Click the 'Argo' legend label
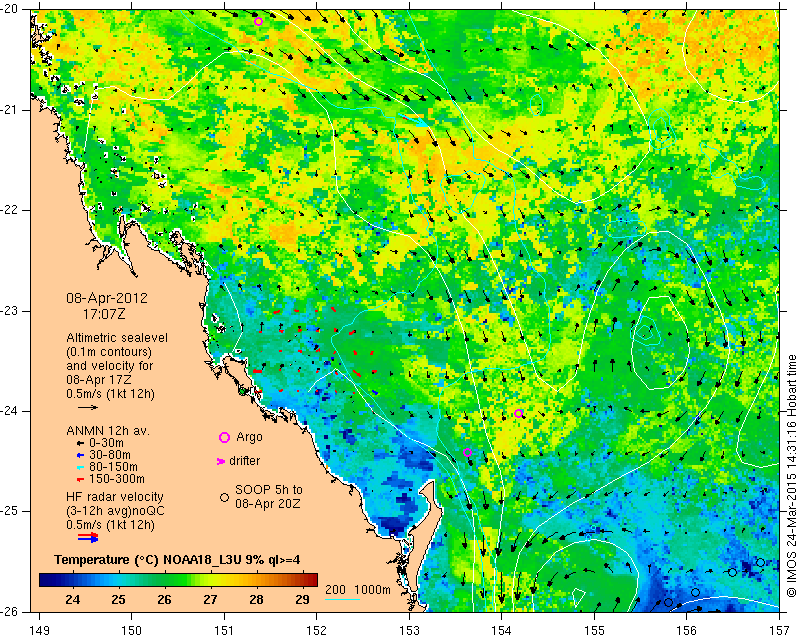Screen dimensions: 800x640 click(x=249, y=437)
